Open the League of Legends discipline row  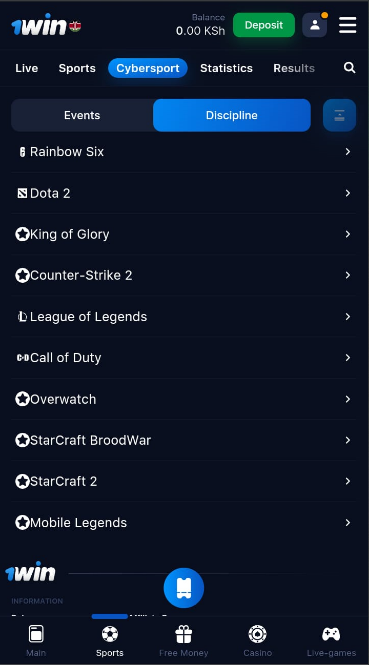coord(184,317)
